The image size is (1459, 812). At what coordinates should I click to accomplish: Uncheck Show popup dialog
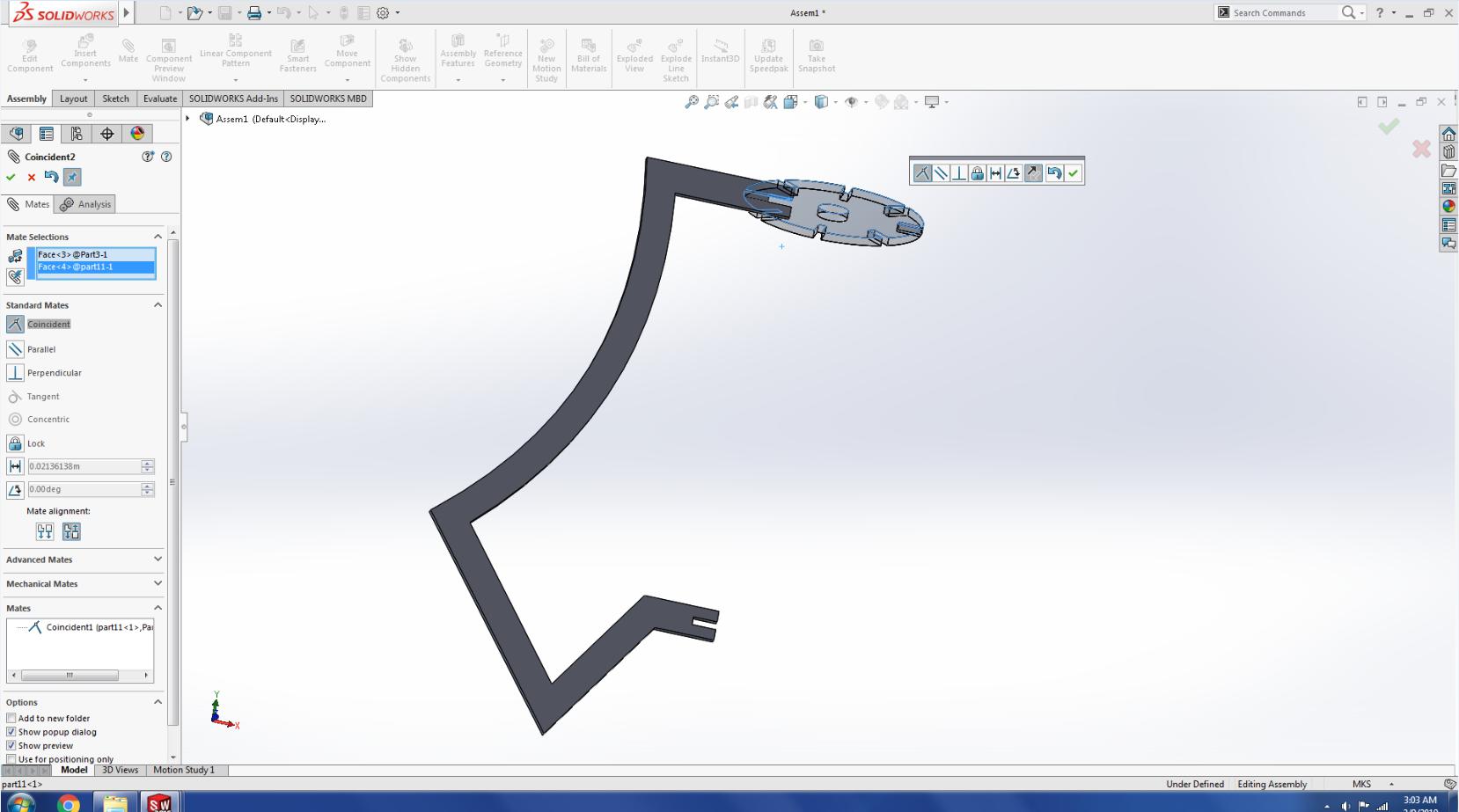pos(11,732)
